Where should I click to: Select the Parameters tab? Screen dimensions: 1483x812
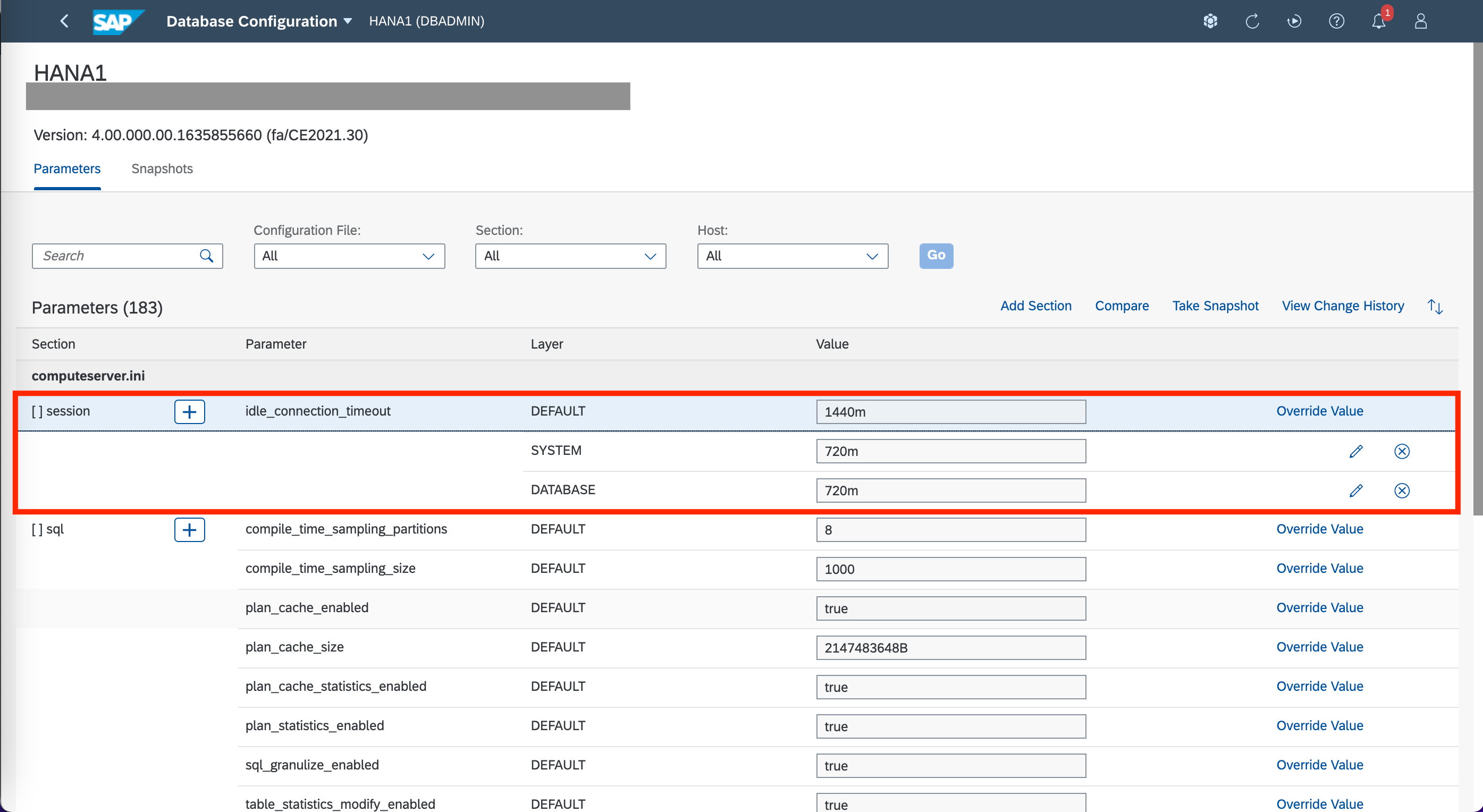[x=67, y=168]
